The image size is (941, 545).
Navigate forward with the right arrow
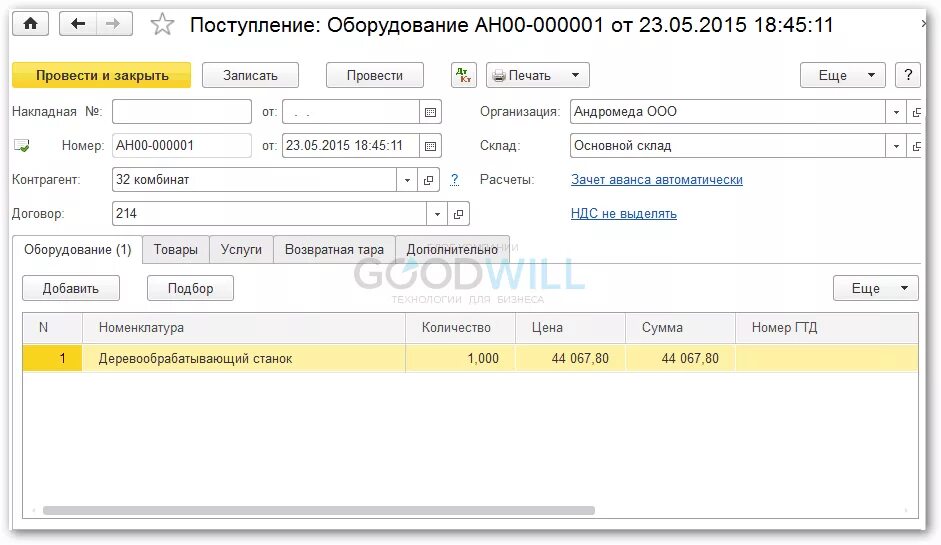click(x=113, y=24)
